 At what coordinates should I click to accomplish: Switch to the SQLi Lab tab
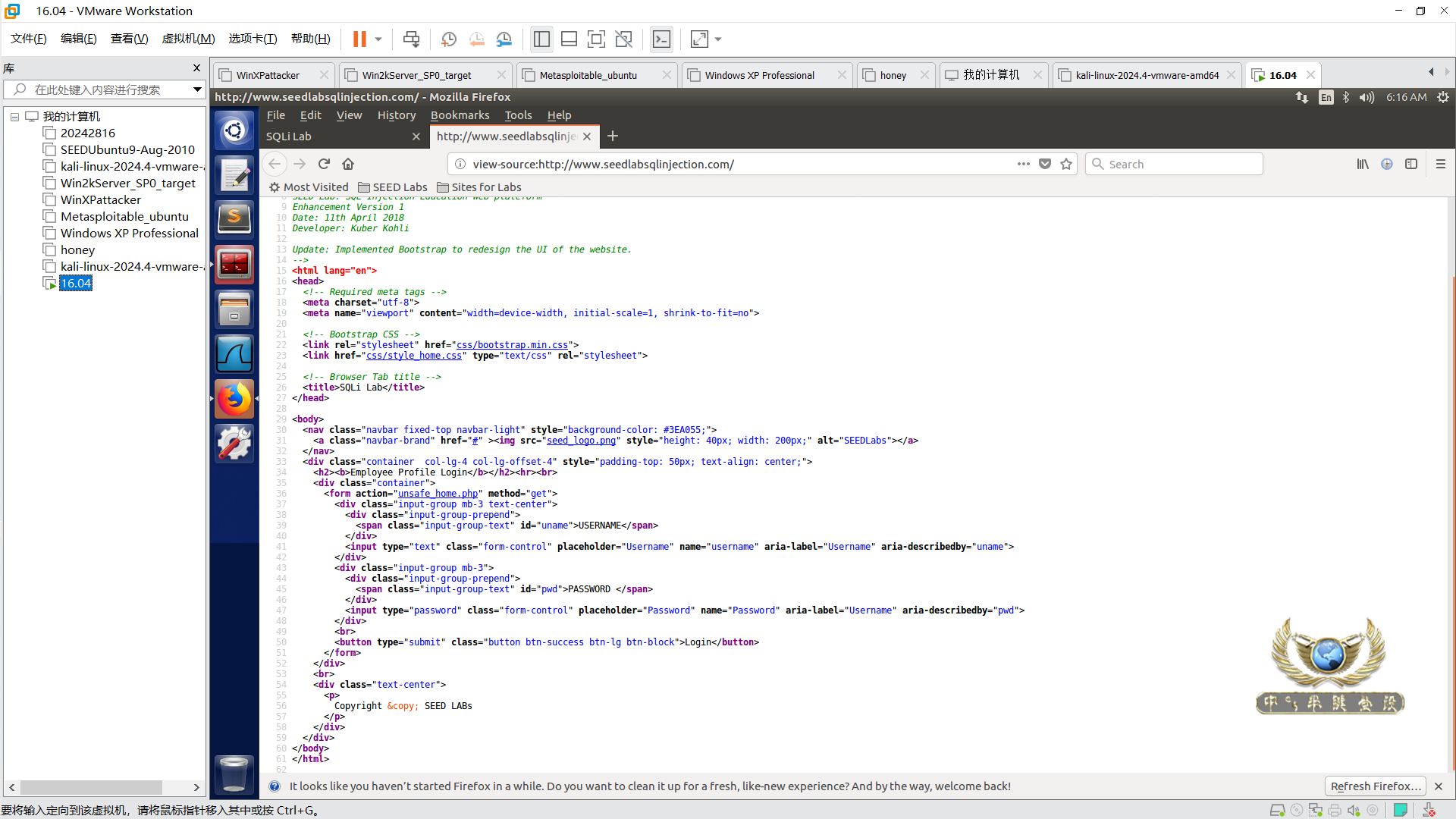pos(334,136)
